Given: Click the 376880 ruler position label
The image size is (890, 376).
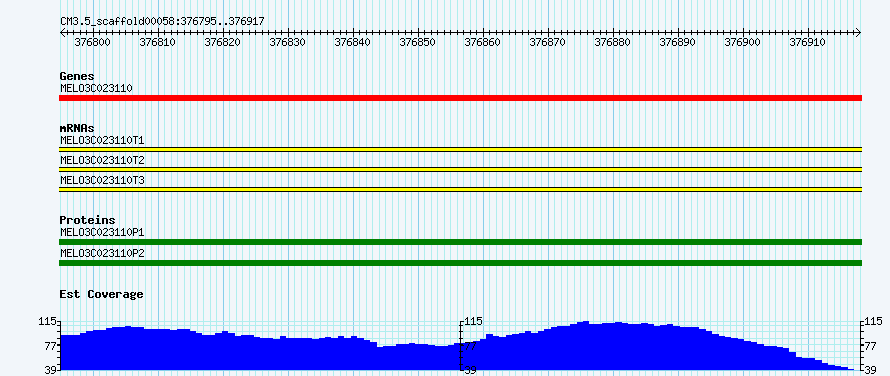Looking at the screenshot, I should pyautogui.click(x=613, y=42).
